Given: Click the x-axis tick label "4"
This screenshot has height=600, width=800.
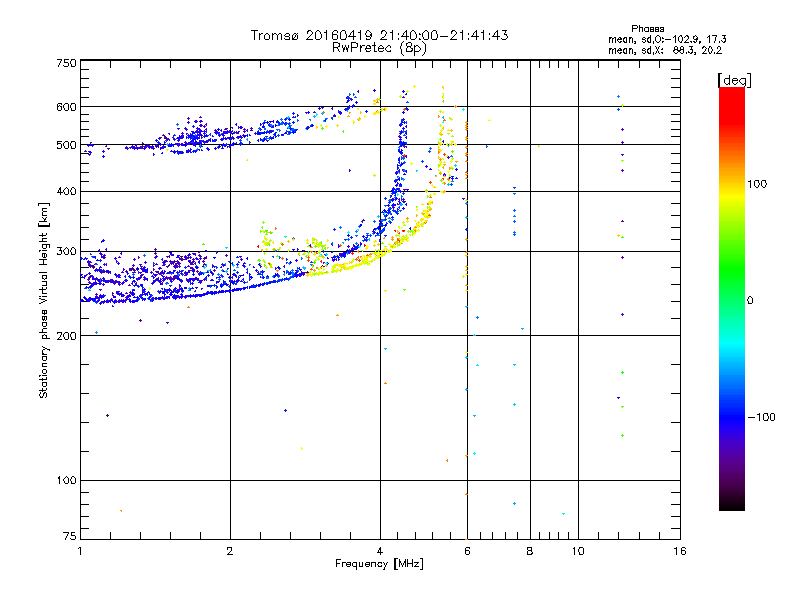Looking at the screenshot, I should [380, 551].
